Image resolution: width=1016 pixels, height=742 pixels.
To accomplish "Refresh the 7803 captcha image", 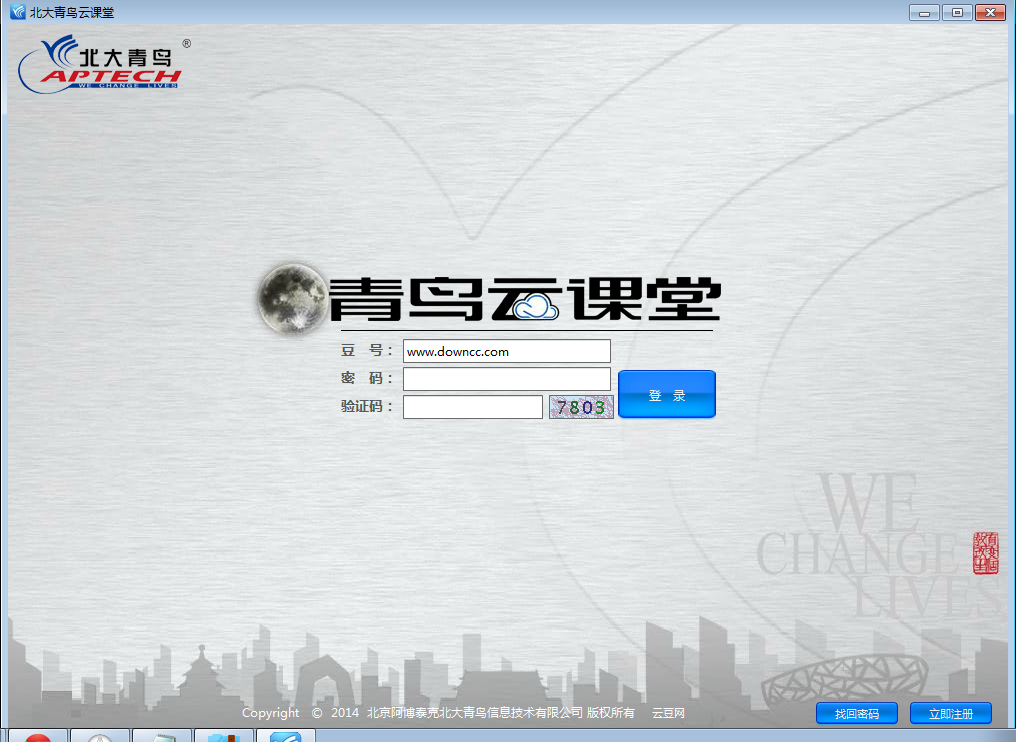I will coord(581,407).
